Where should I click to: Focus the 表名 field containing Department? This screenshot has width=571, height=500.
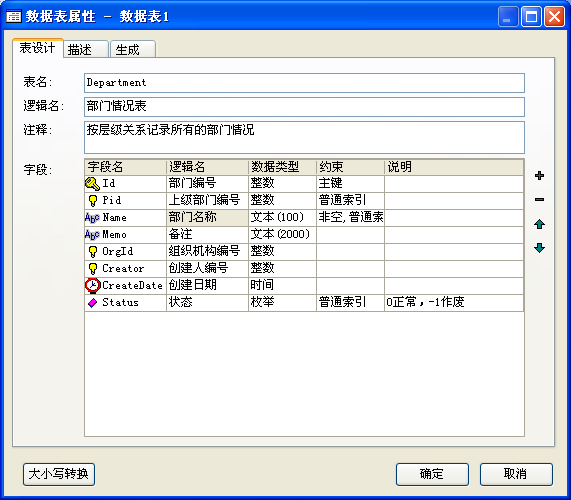(x=304, y=83)
